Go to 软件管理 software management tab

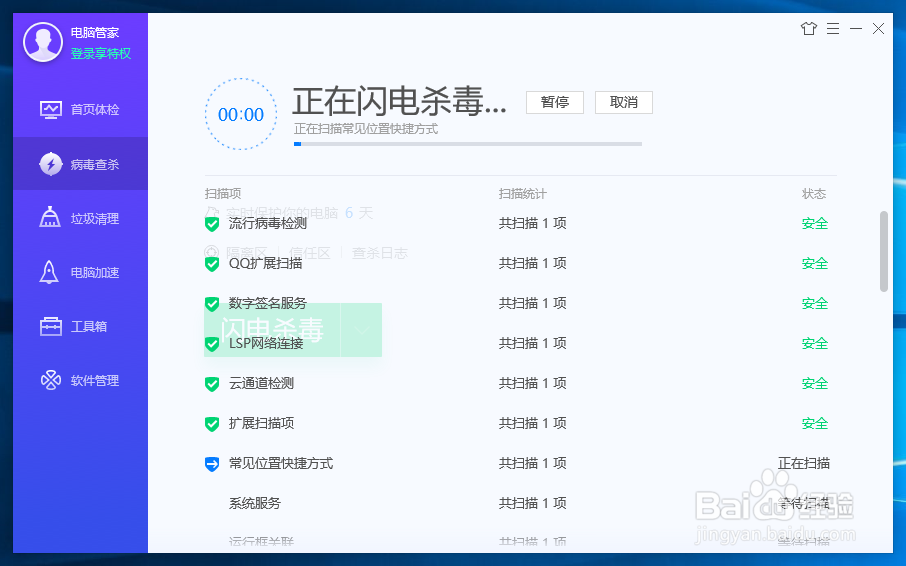(80, 381)
